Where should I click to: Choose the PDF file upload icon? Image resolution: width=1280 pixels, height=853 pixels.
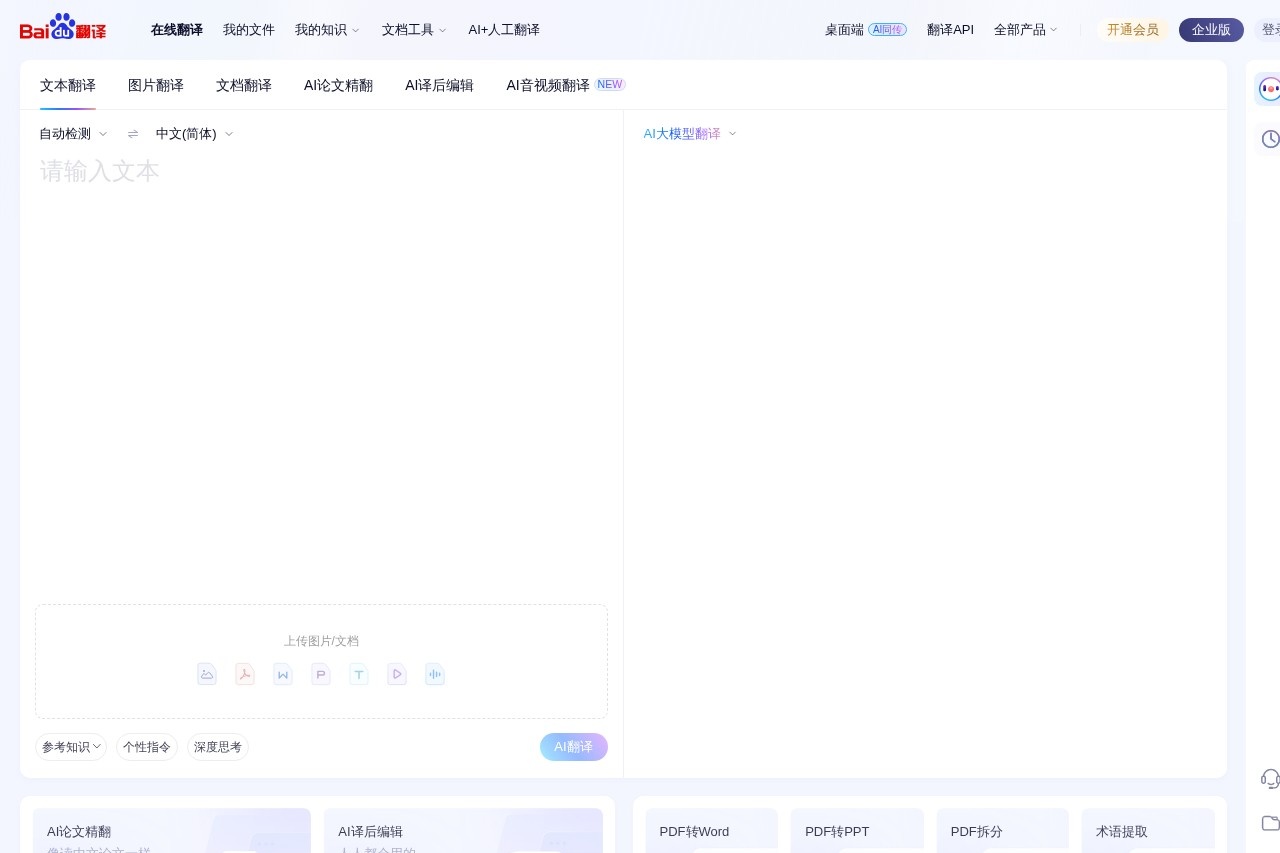[245, 674]
